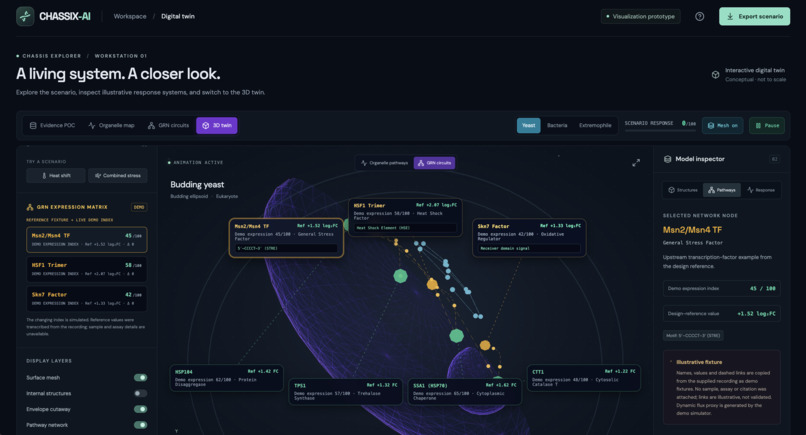Click the HSP104 node card
The width and height of the screenshot is (806, 435).
[227, 378]
